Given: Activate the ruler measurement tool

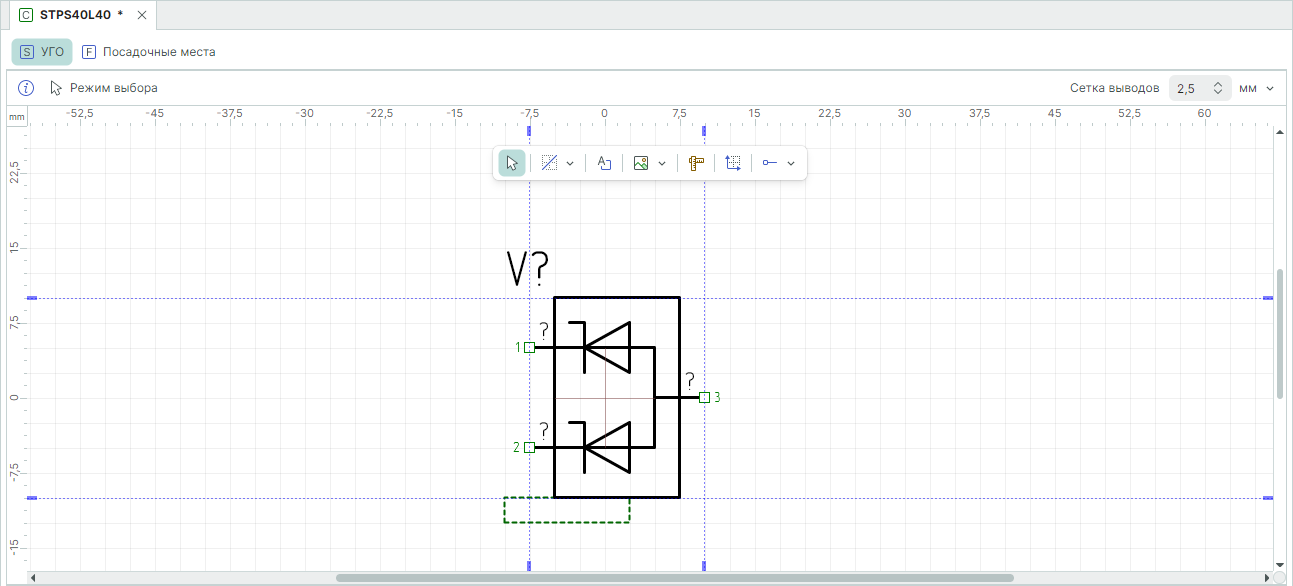Looking at the screenshot, I should click(697, 163).
